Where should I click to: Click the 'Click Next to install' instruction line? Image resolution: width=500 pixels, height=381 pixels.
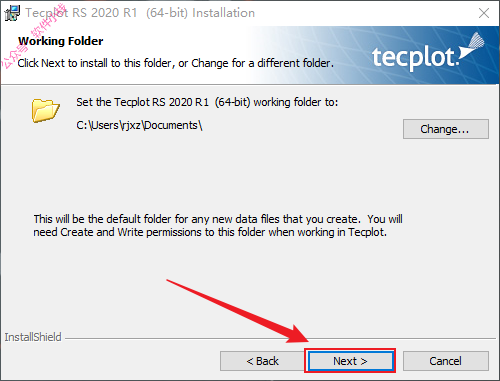pos(176,63)
